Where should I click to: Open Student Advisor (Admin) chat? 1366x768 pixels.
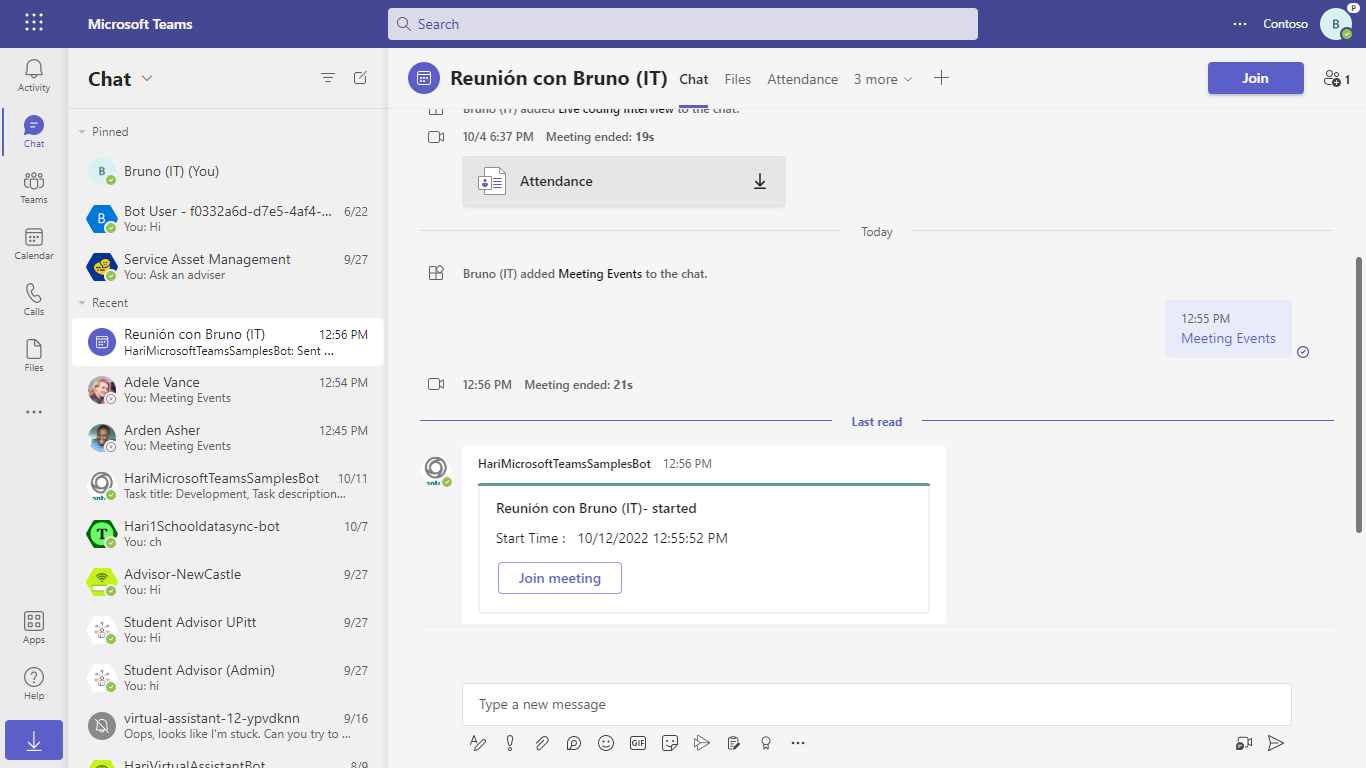[228, 678]
